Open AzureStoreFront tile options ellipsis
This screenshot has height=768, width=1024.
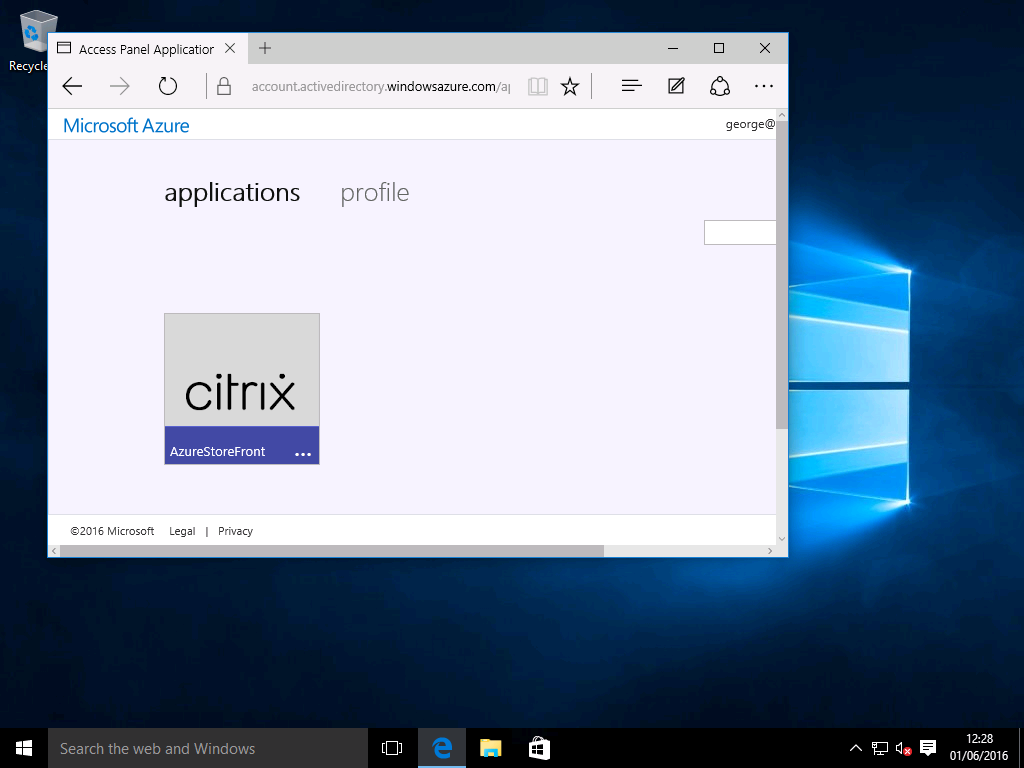click(x=303, y=453)
